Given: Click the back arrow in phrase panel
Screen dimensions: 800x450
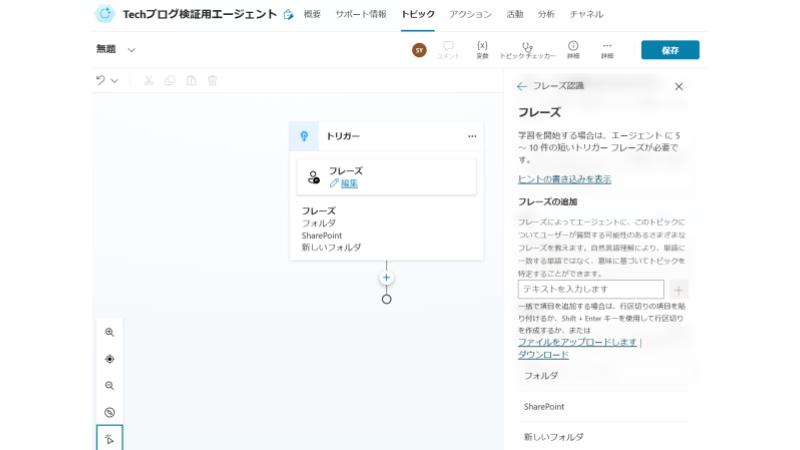Looking at the screenshot, I should pos(521,87).
